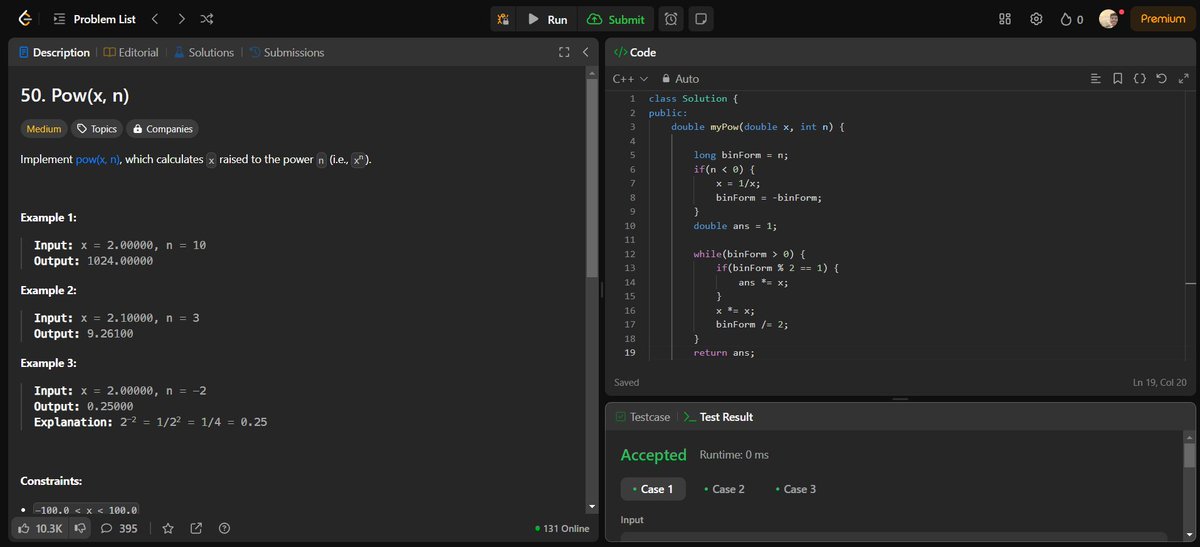Click the 'return ans;' code line
The height and width of the screenshot is (547, 1200).
(x=724, y=352)
